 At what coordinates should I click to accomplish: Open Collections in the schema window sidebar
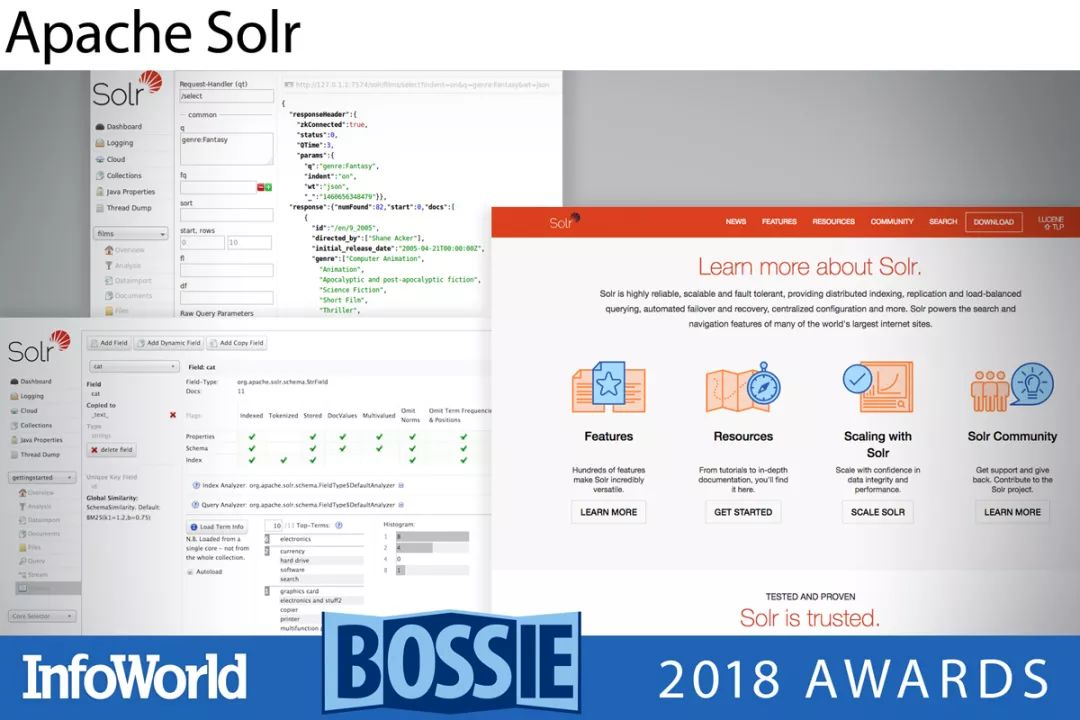coord(31,425)
